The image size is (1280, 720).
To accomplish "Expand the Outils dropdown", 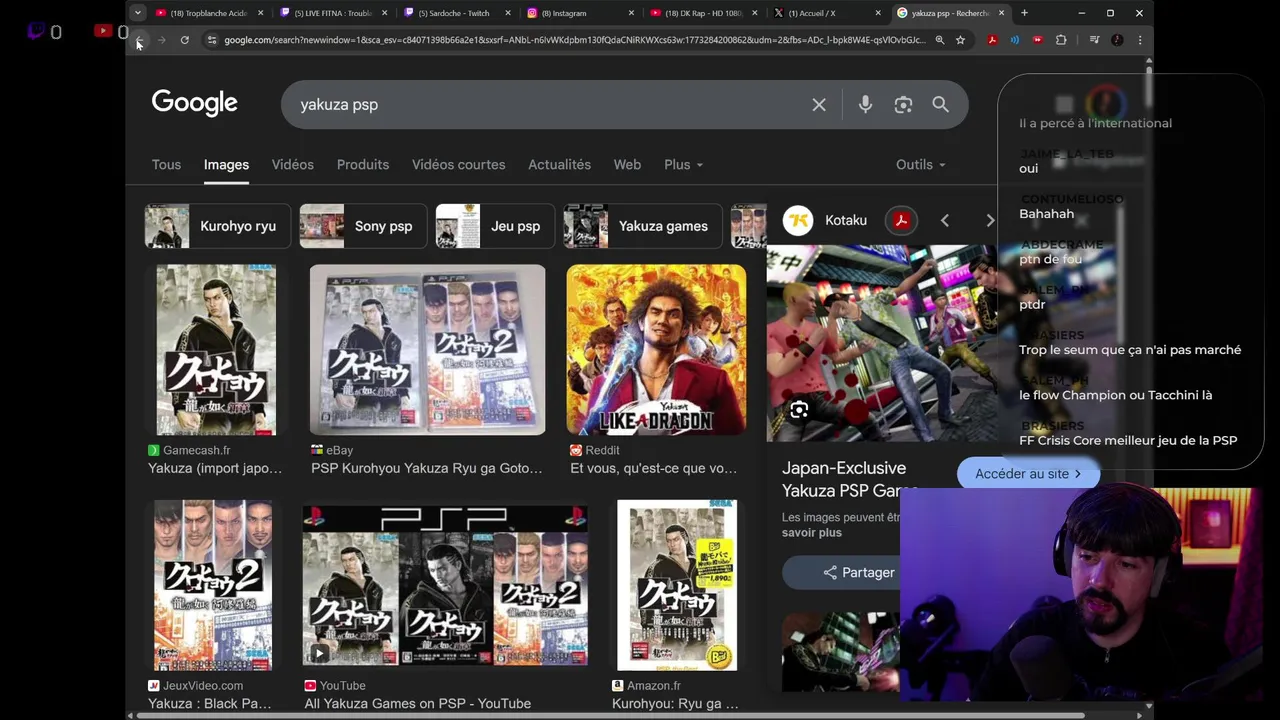I will point(920,164).
